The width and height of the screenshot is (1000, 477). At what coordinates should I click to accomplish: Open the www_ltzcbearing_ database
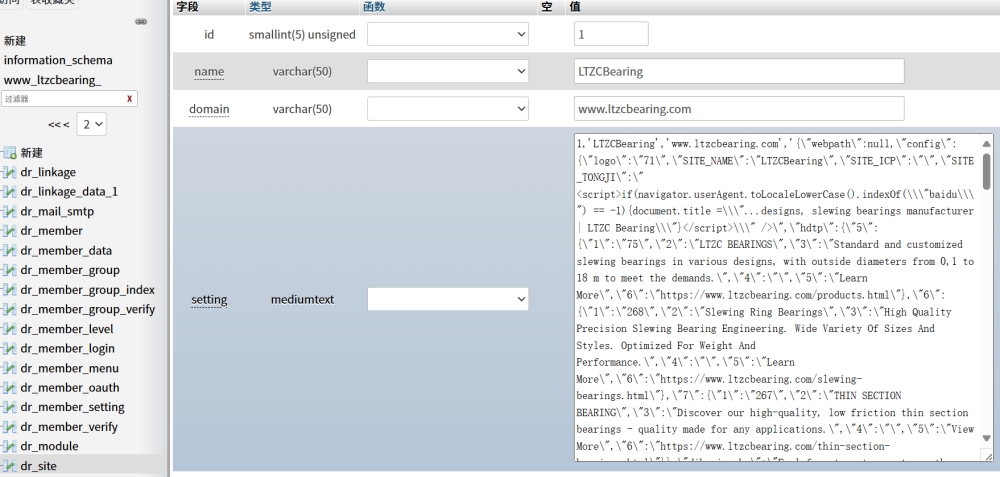52,80
